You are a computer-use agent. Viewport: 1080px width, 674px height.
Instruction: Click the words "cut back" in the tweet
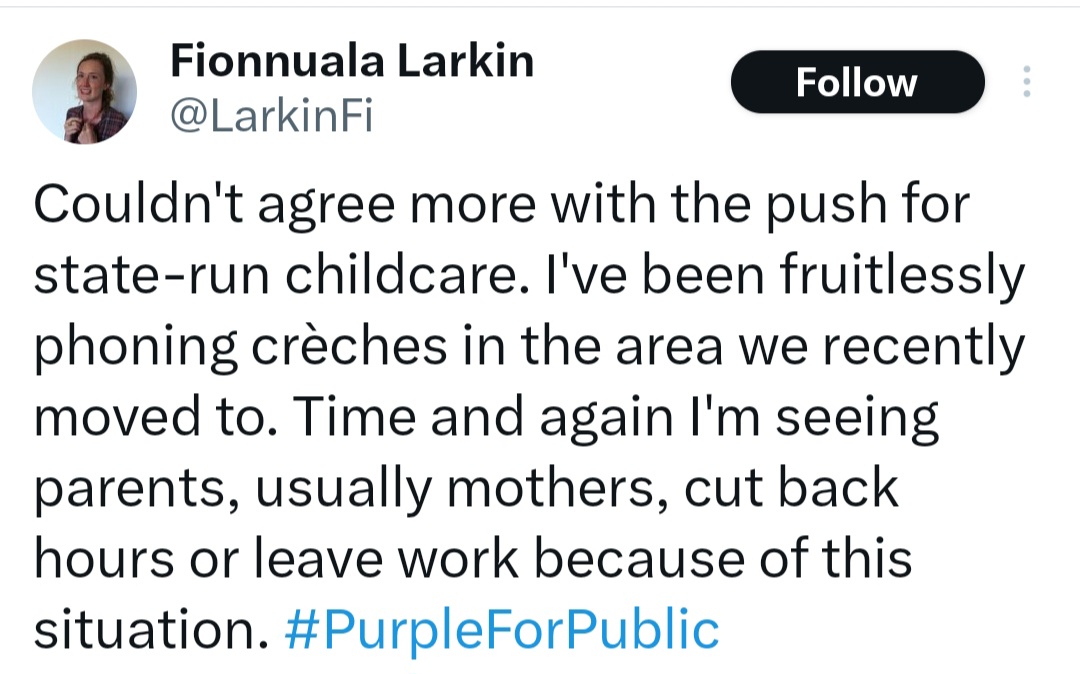(x=791, y=488)
